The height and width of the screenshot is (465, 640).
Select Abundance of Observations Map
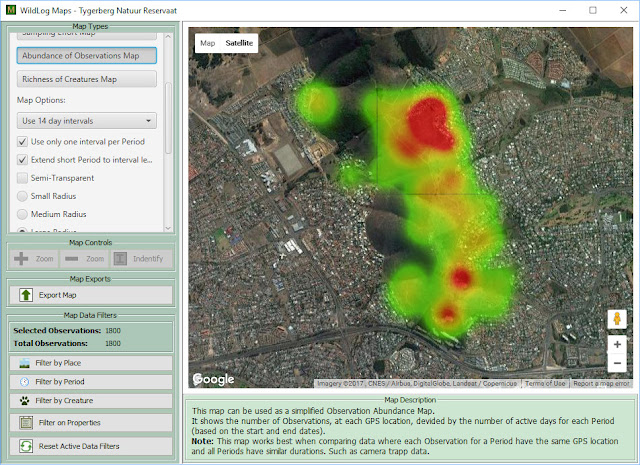point(87,56)
